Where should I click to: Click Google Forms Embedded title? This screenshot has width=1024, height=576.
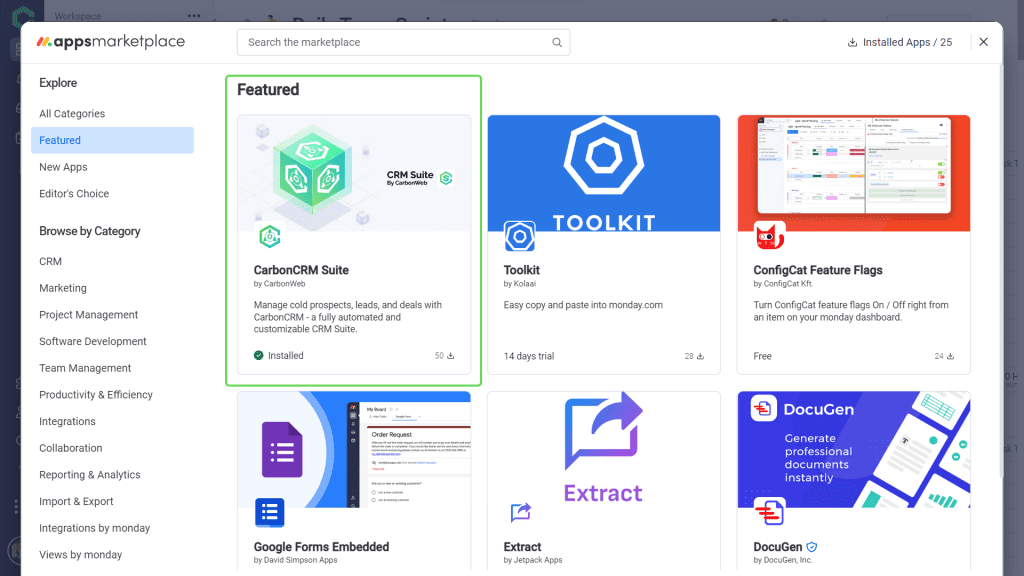[321, 547]
